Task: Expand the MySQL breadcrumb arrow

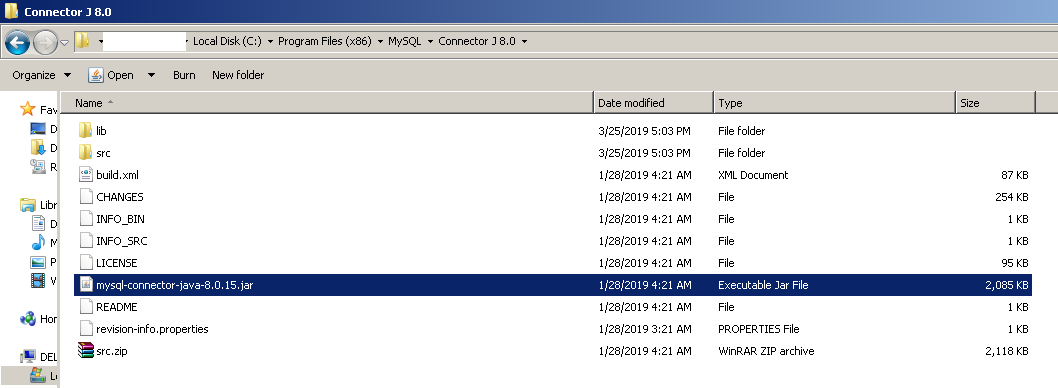Action: point(430,42)
